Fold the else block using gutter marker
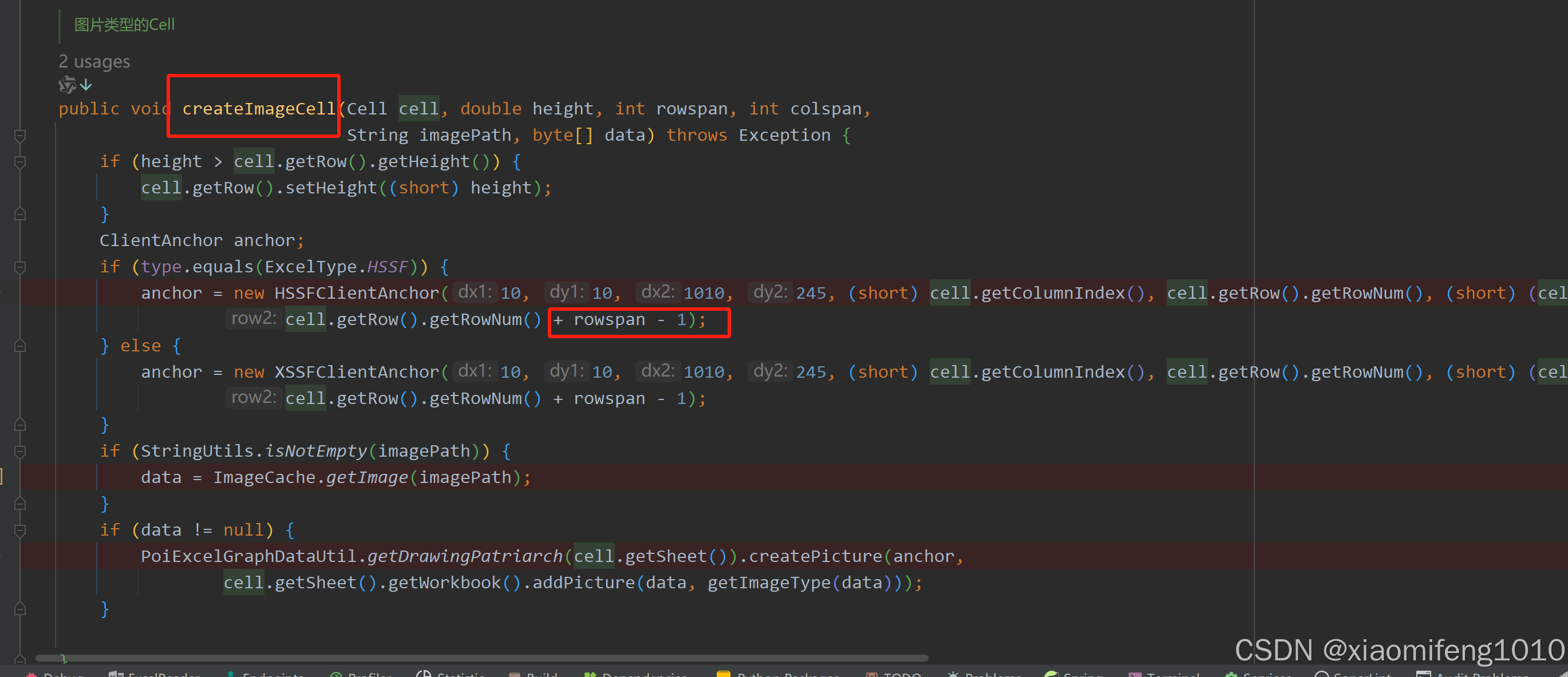 20,346
